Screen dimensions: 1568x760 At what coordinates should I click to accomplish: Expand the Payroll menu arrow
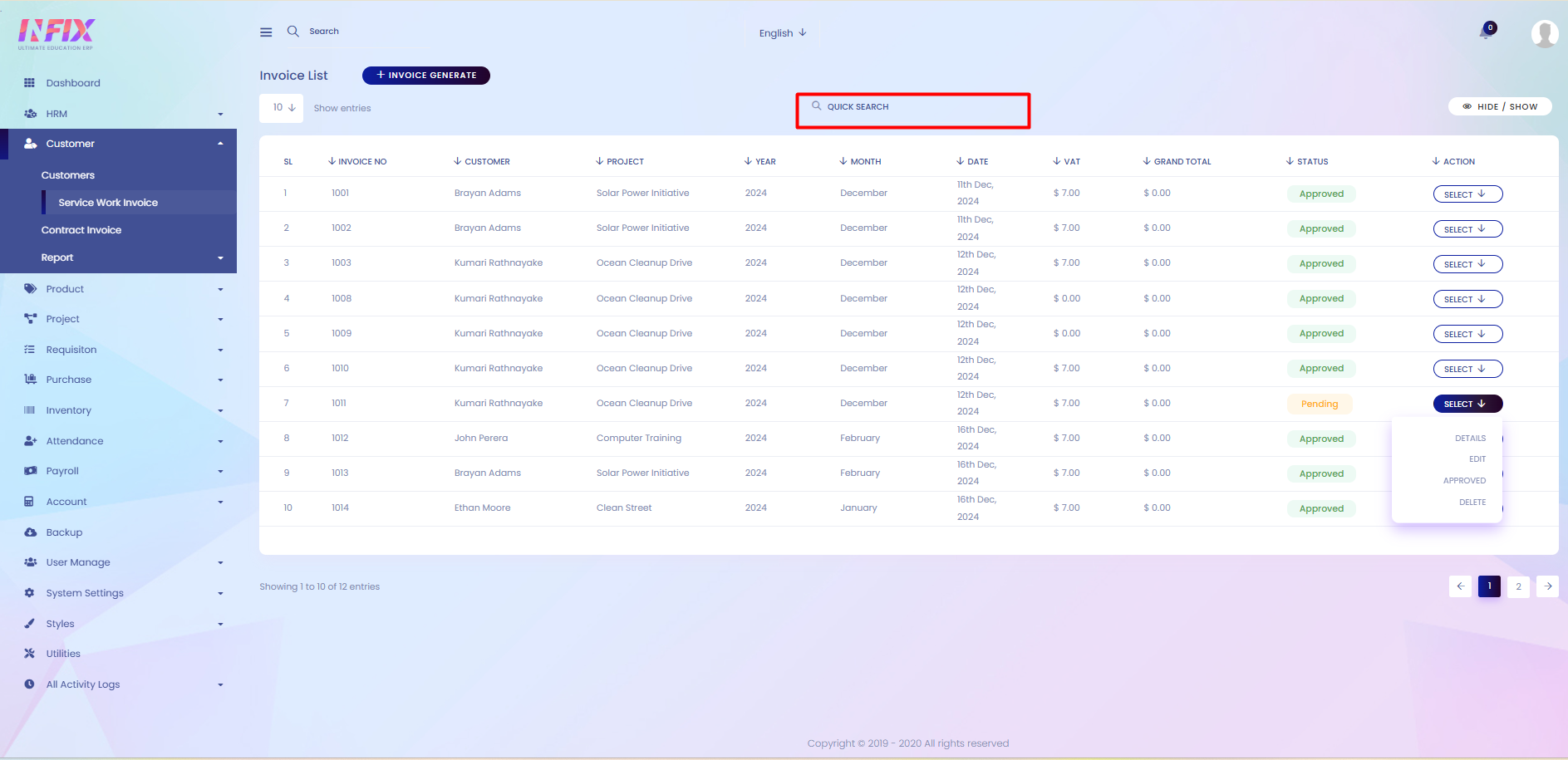pos(220,472)
